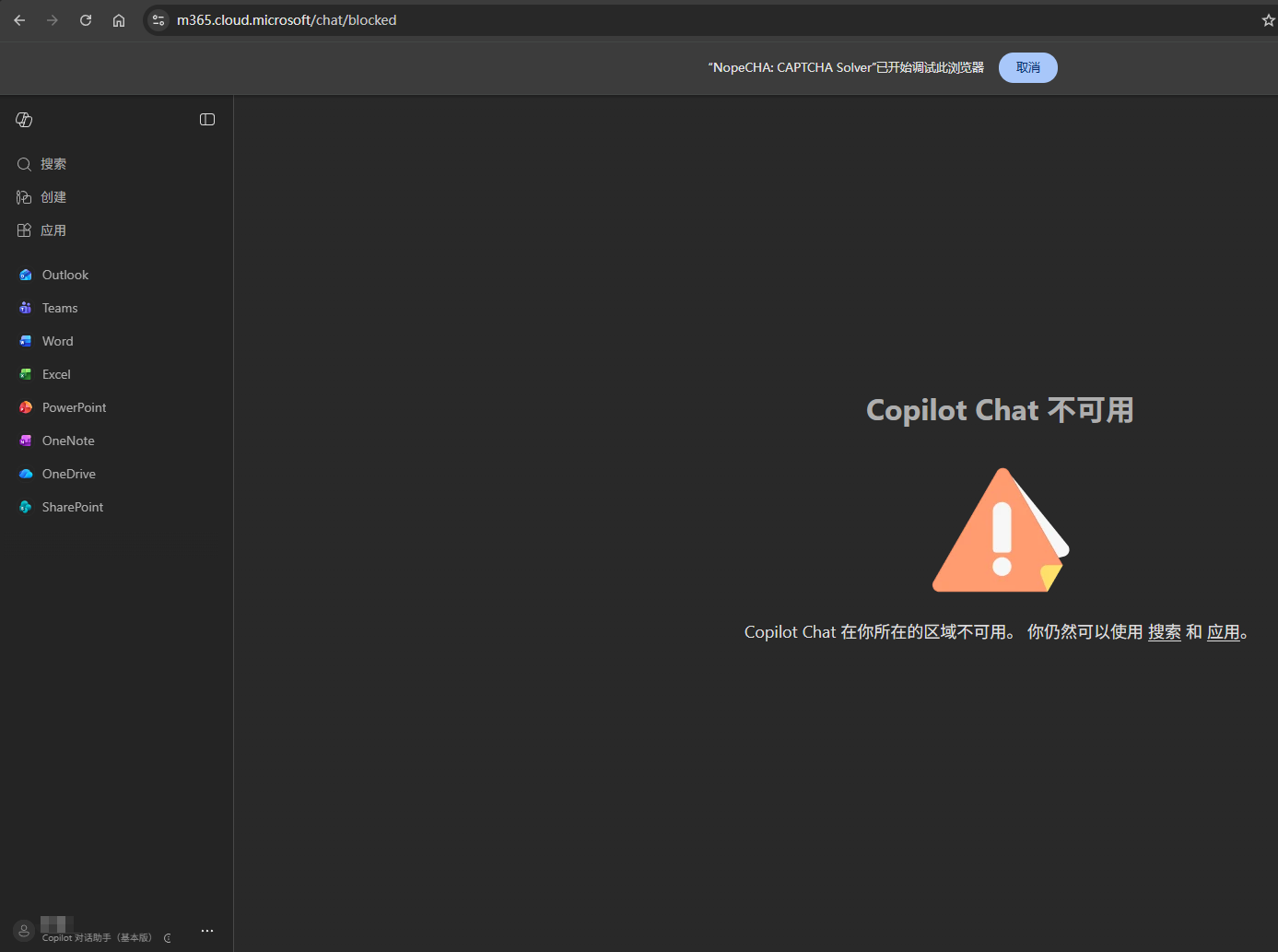Click the Copilot 对话助手（基本版）label
Image resolution: width=1278 pixels, height=952 pixels.
pos(97,938)
